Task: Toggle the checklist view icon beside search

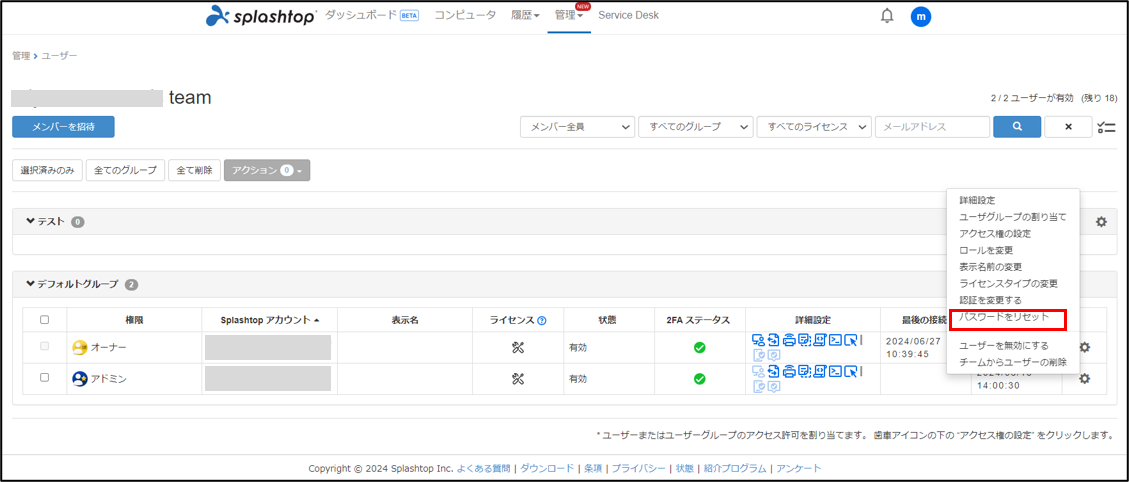Action: pos(1105,128)
